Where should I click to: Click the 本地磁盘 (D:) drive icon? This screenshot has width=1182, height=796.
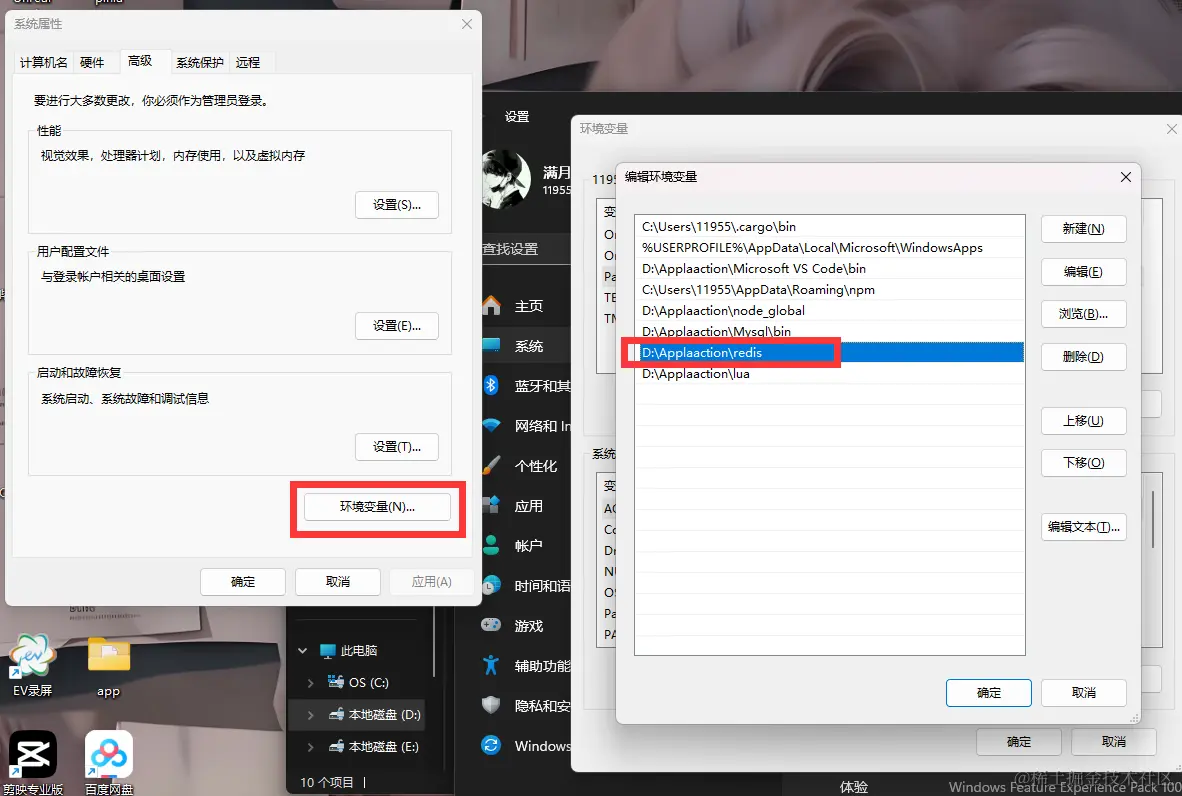pos(336,714)
